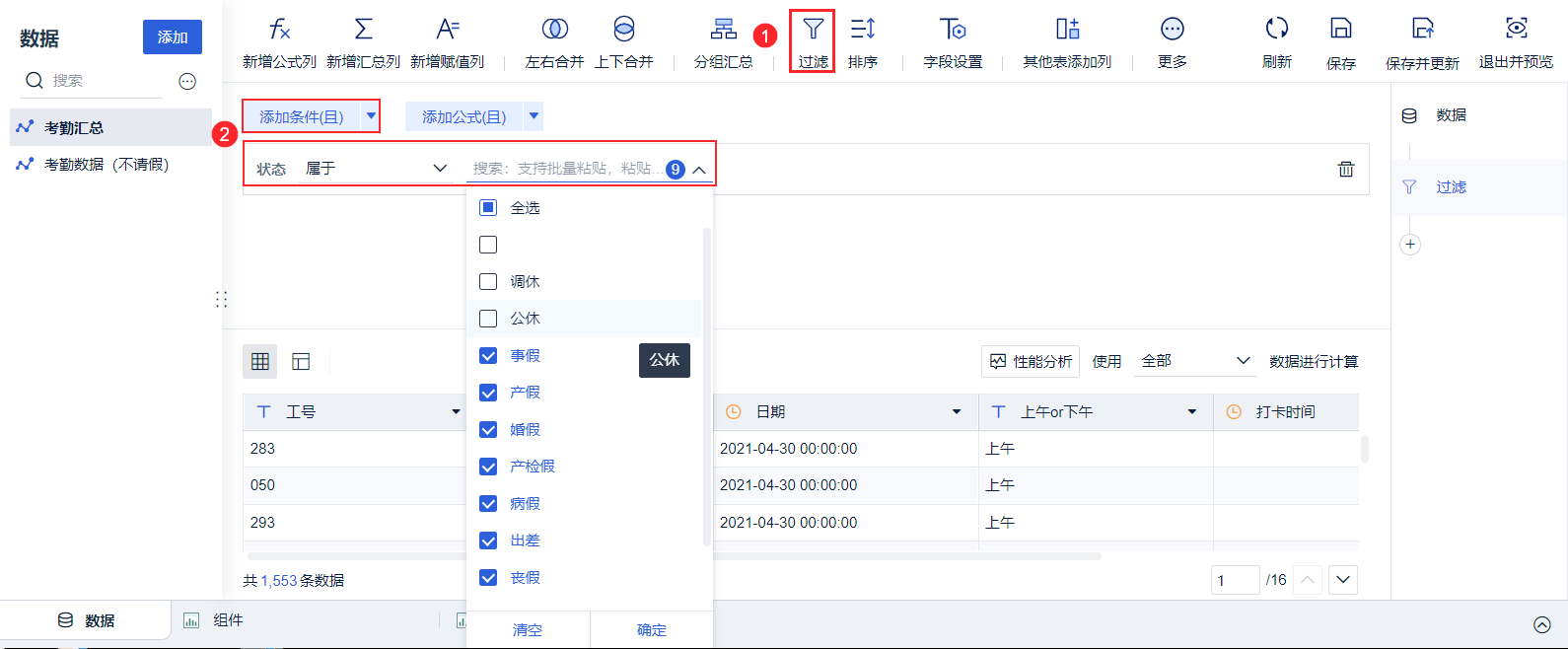Click the 添加条件(且) button

pos(302,116)
